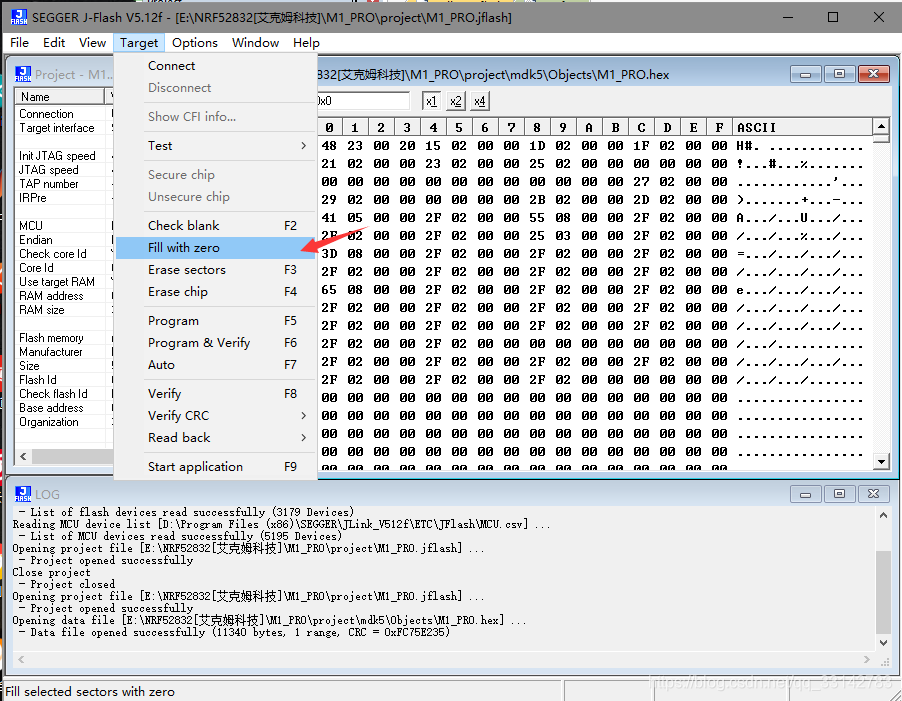902x701 pixels.
Task: Click LOG horizontal scroll right arrow
Action: click(x=867, y=660)
